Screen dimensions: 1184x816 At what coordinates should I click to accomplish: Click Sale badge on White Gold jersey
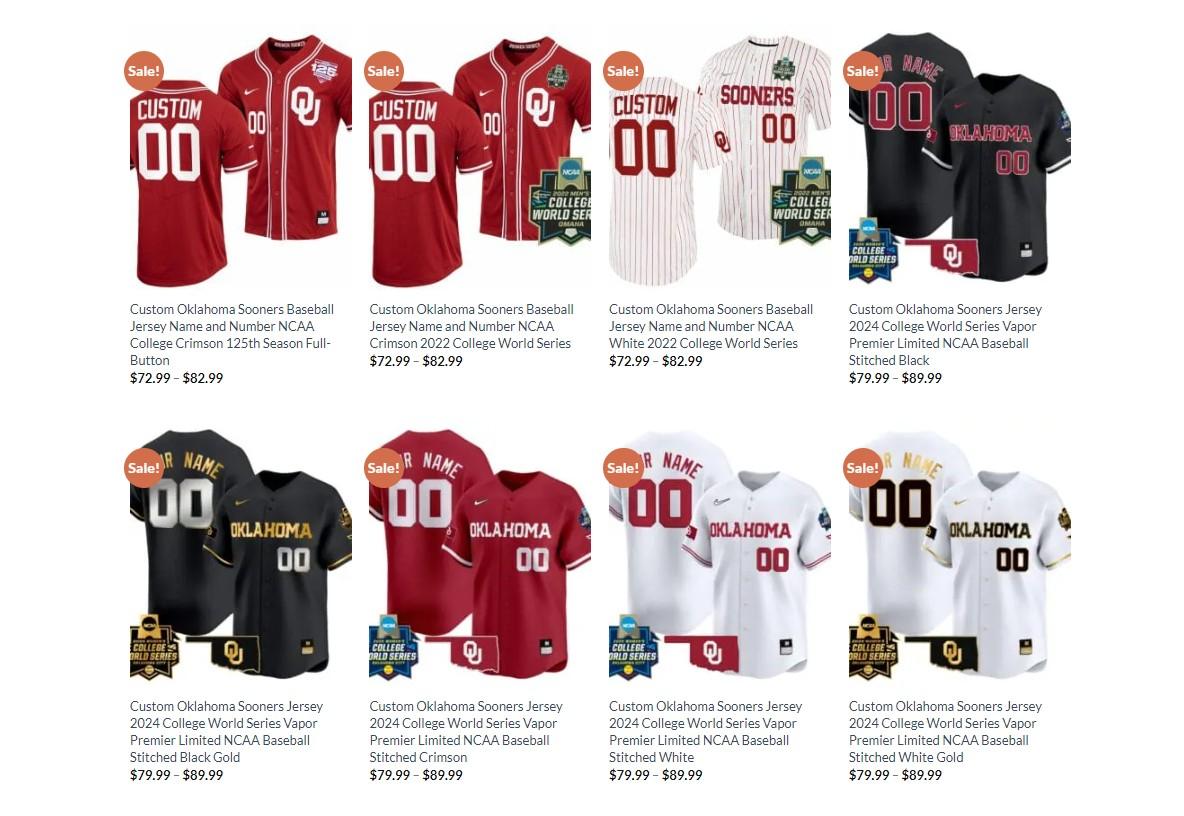coord(862,468)
